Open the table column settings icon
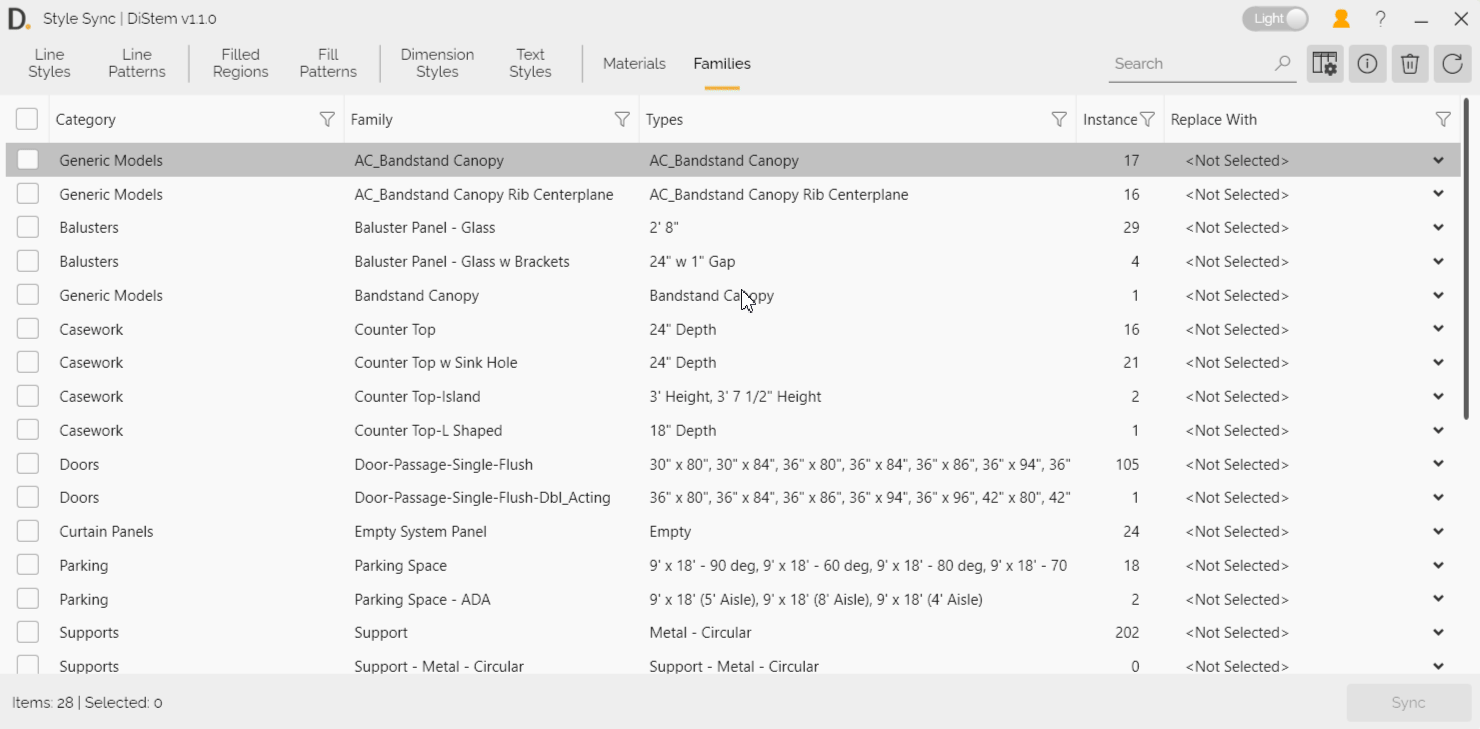 pos(1324,64)
